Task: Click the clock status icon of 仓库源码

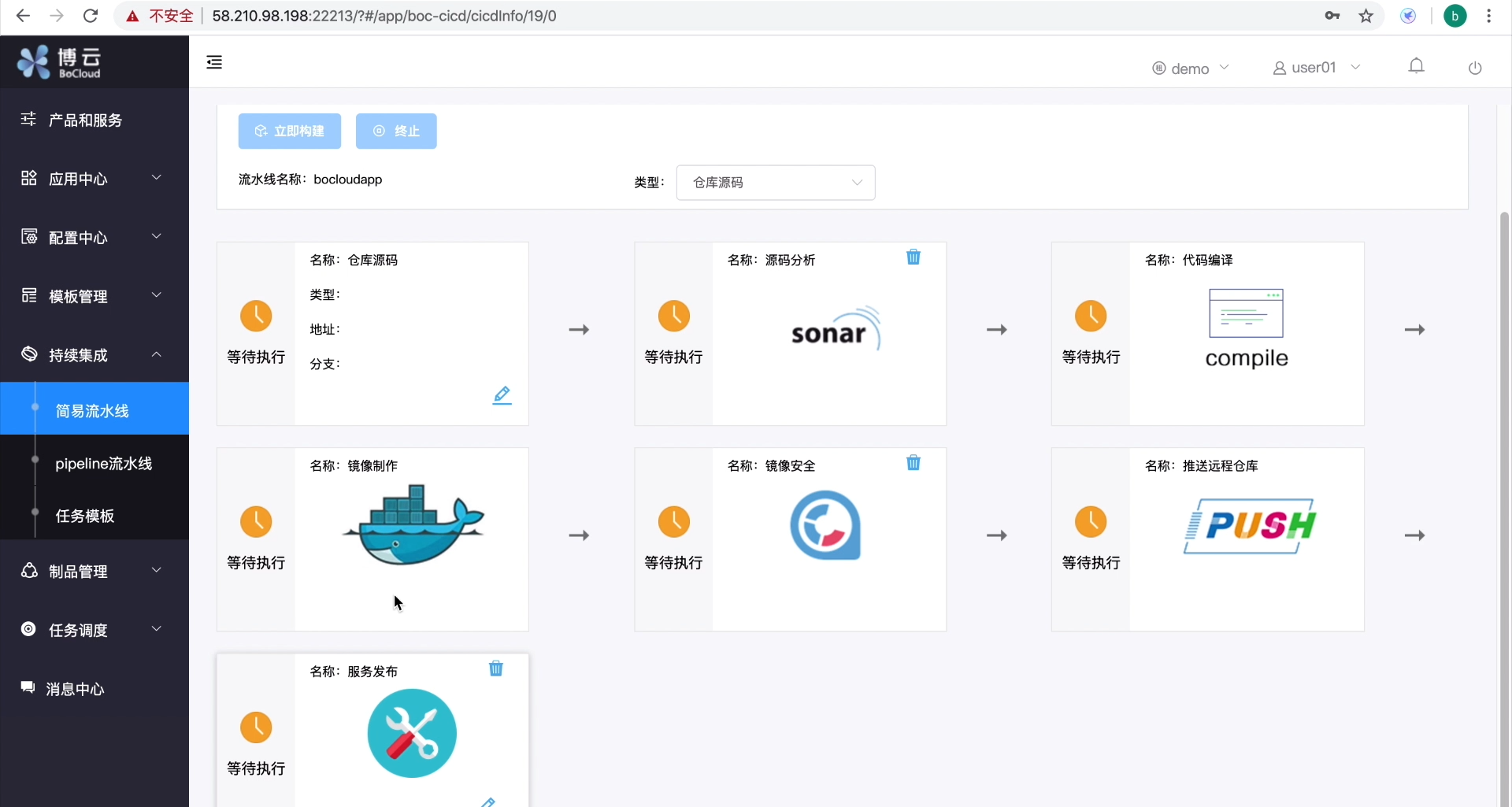Action: coord(256,316)
